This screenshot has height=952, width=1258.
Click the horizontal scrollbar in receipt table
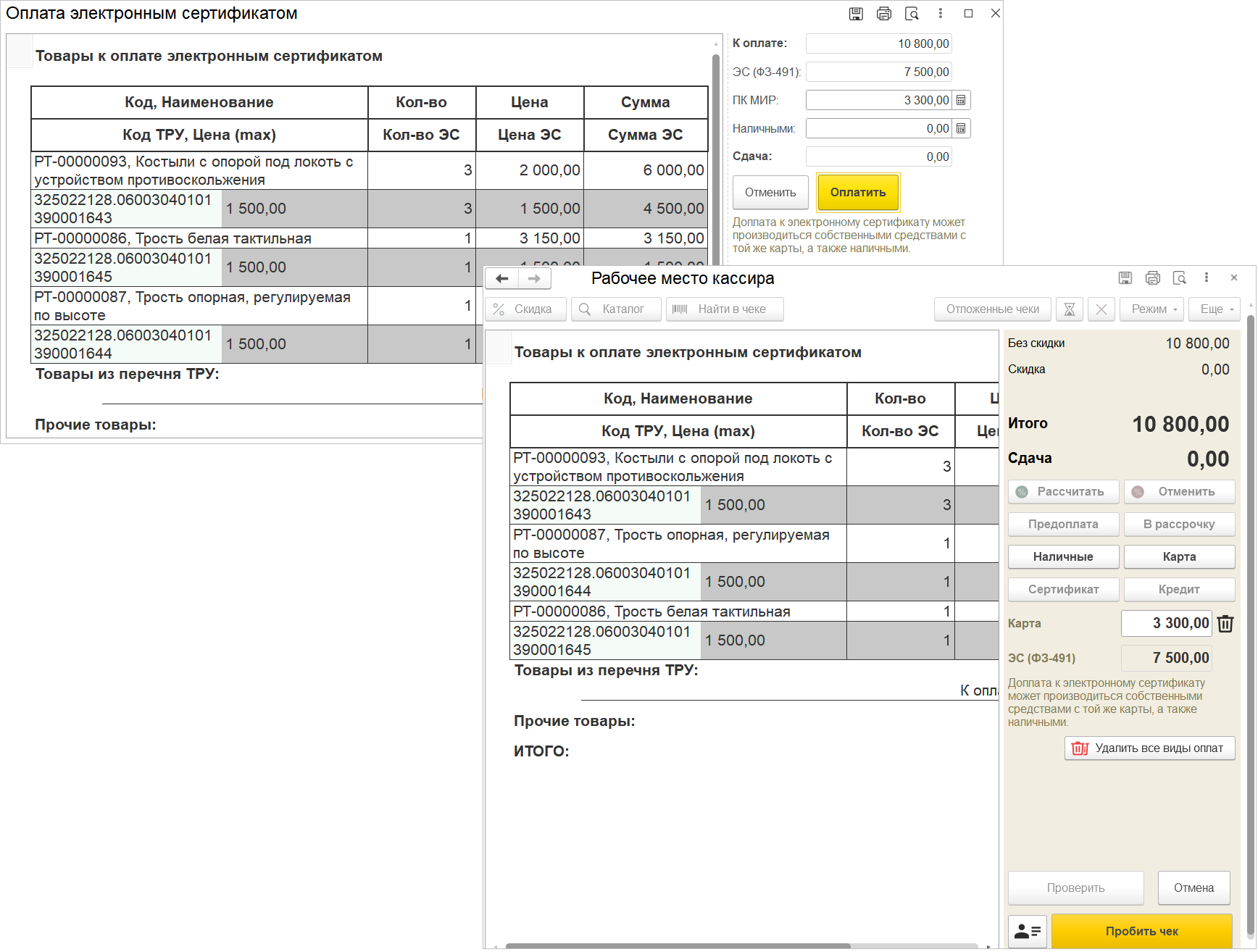pyautogui.click(x=678, y=946)
